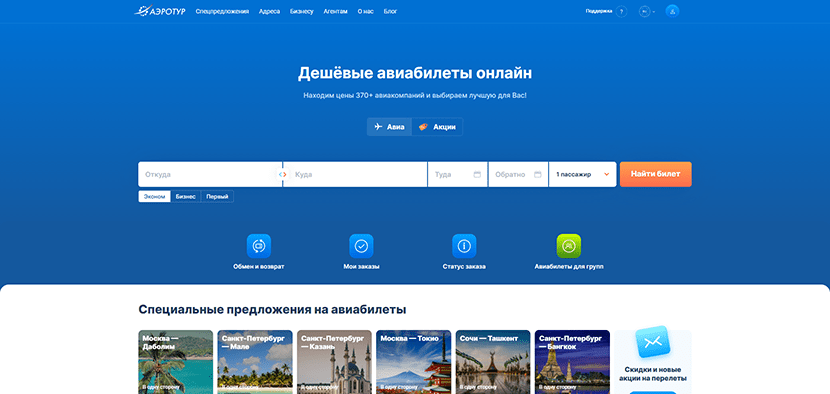This screenshot has height=394, width=830.
Task: Click the Мои заказы checkmark icon
Action: 362,246
